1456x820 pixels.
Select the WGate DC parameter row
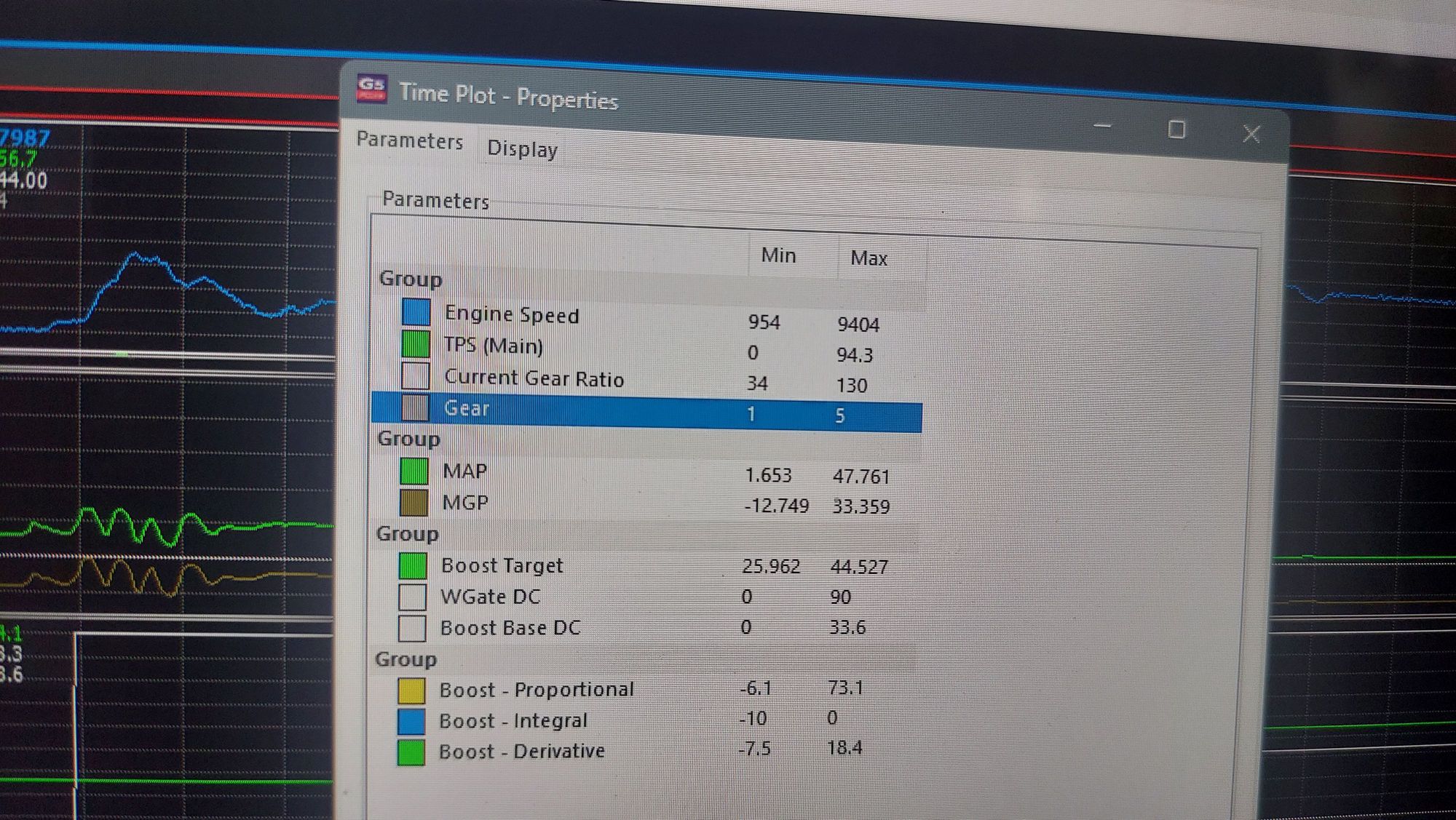(x=490, y=597)
